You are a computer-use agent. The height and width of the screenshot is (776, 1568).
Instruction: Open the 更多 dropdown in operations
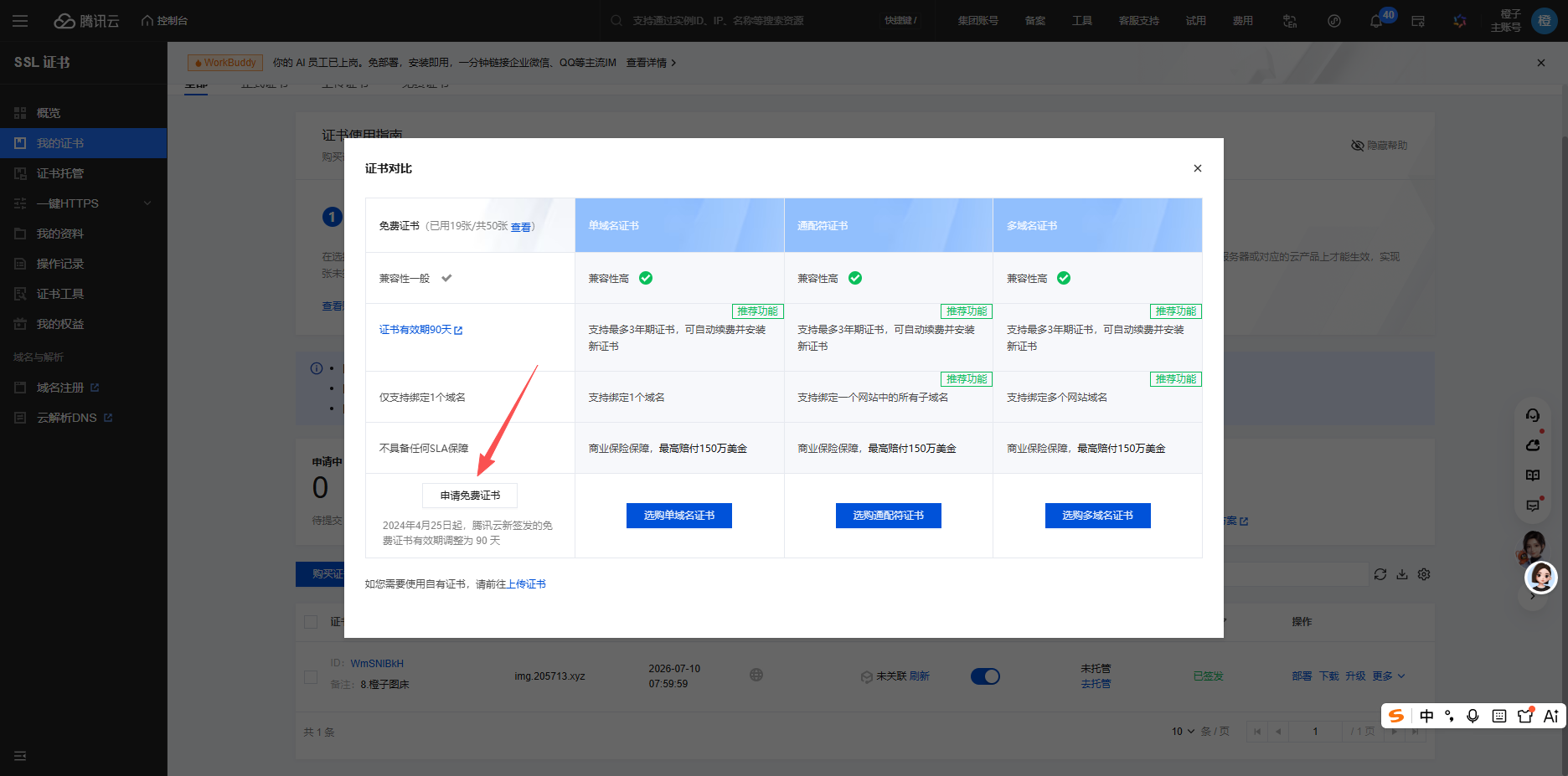point(1389,676)
